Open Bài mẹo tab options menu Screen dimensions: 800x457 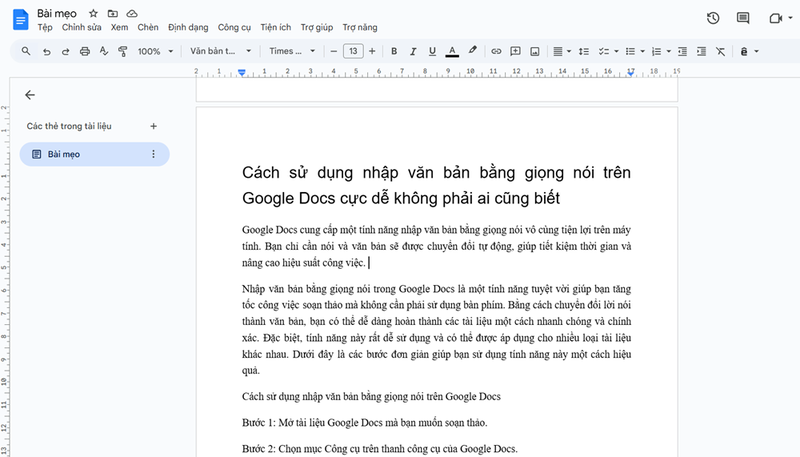click(153, 154)
